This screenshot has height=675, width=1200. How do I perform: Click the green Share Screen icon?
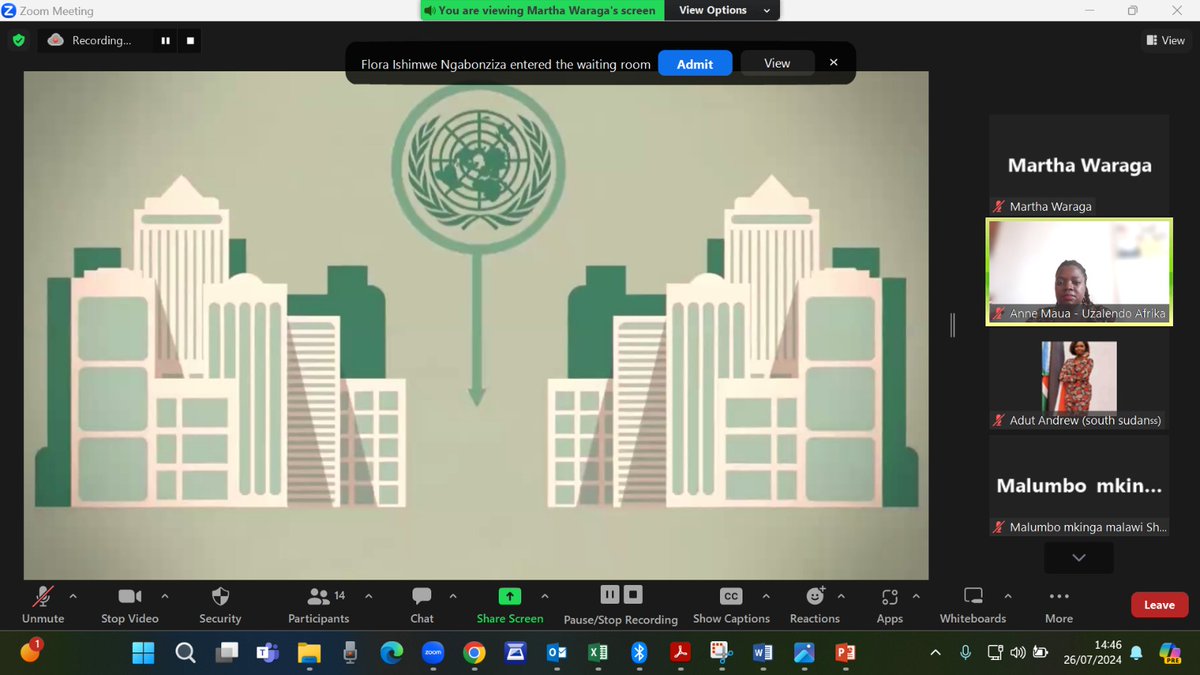point(510,597)
